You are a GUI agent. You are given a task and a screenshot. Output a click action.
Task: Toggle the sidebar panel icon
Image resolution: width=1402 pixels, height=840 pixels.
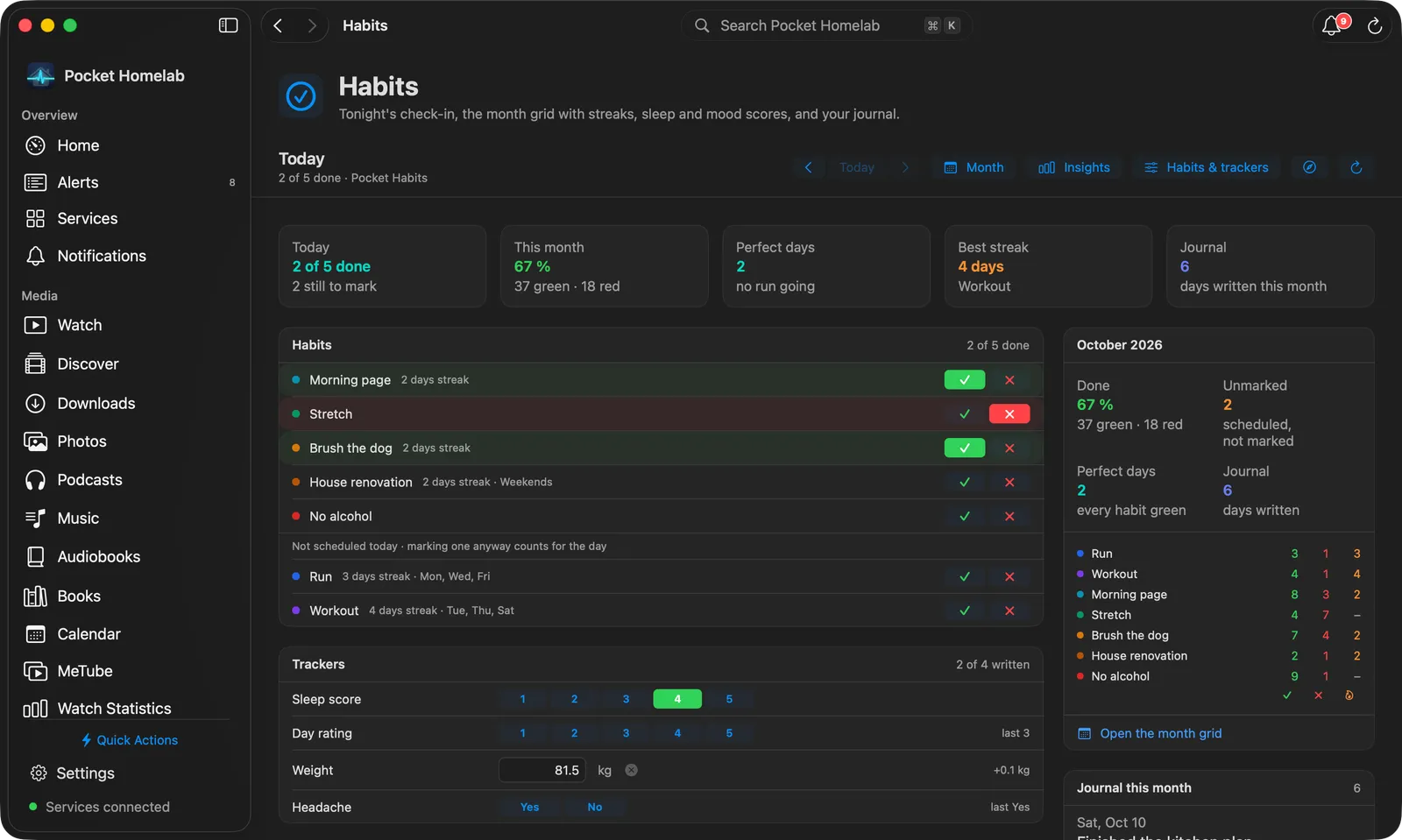pos(228,25)
